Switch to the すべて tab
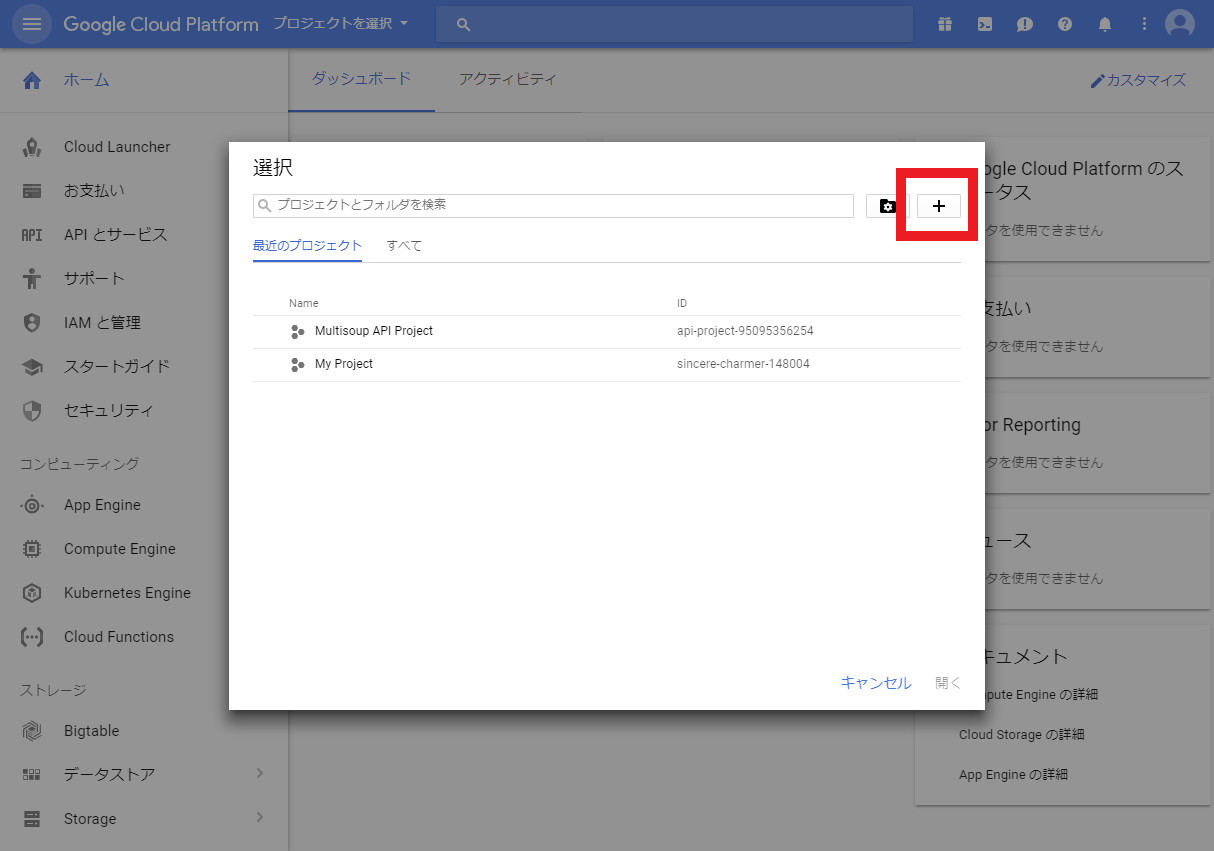This screenshot has width=1214, height=851. click(x=404, y=245)
